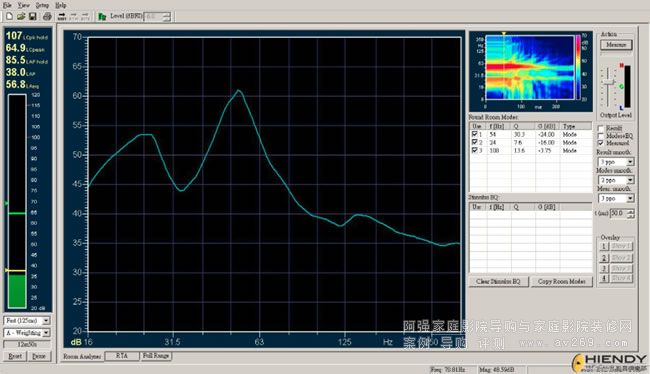Open the Setup menu
The height and width of the screenshot is (374, 650).
(x=42, y=5)
